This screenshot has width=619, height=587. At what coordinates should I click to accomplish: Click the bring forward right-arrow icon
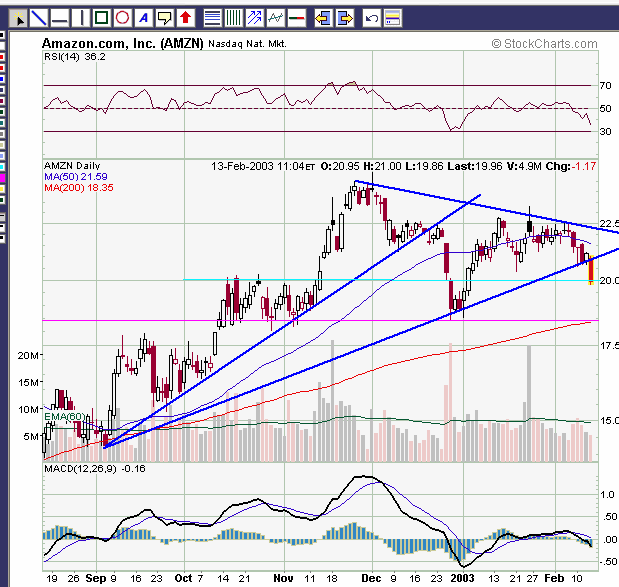coord(345,18)
